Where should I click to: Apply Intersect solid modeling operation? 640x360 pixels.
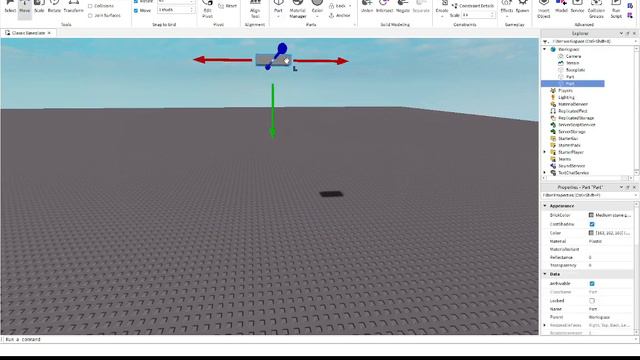tap(384, 7)
